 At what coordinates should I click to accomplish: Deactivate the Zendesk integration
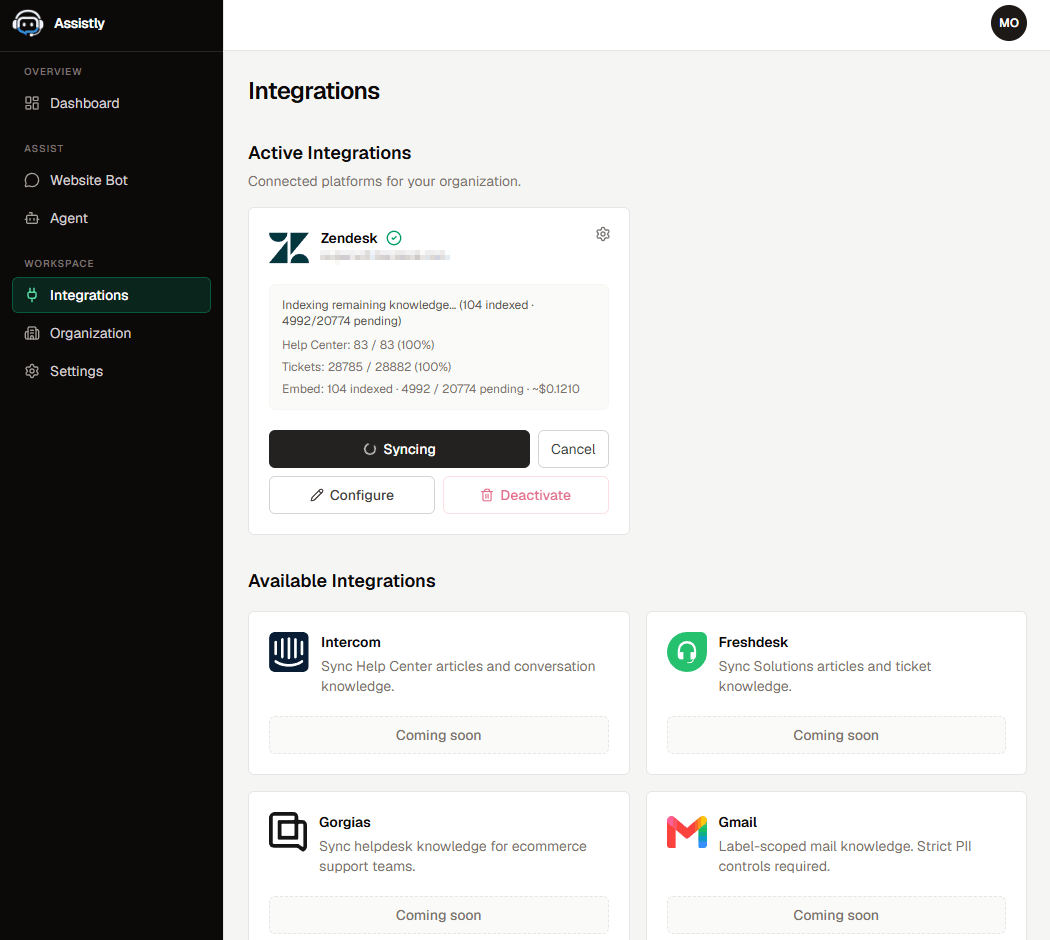[x=526, y=495]
